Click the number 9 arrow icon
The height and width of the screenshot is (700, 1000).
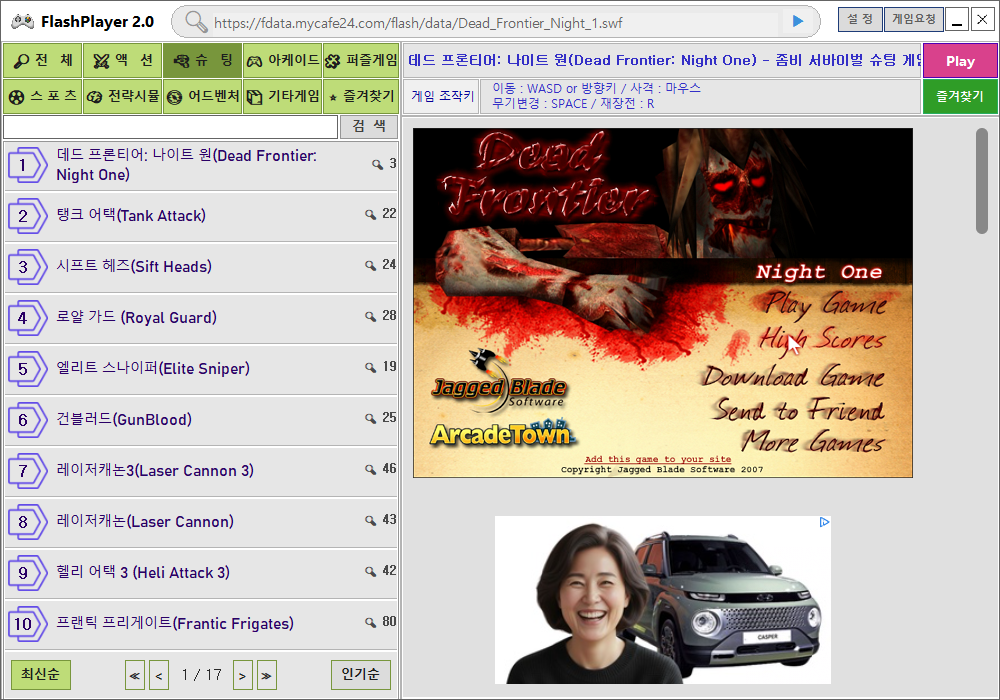(27, 573)
